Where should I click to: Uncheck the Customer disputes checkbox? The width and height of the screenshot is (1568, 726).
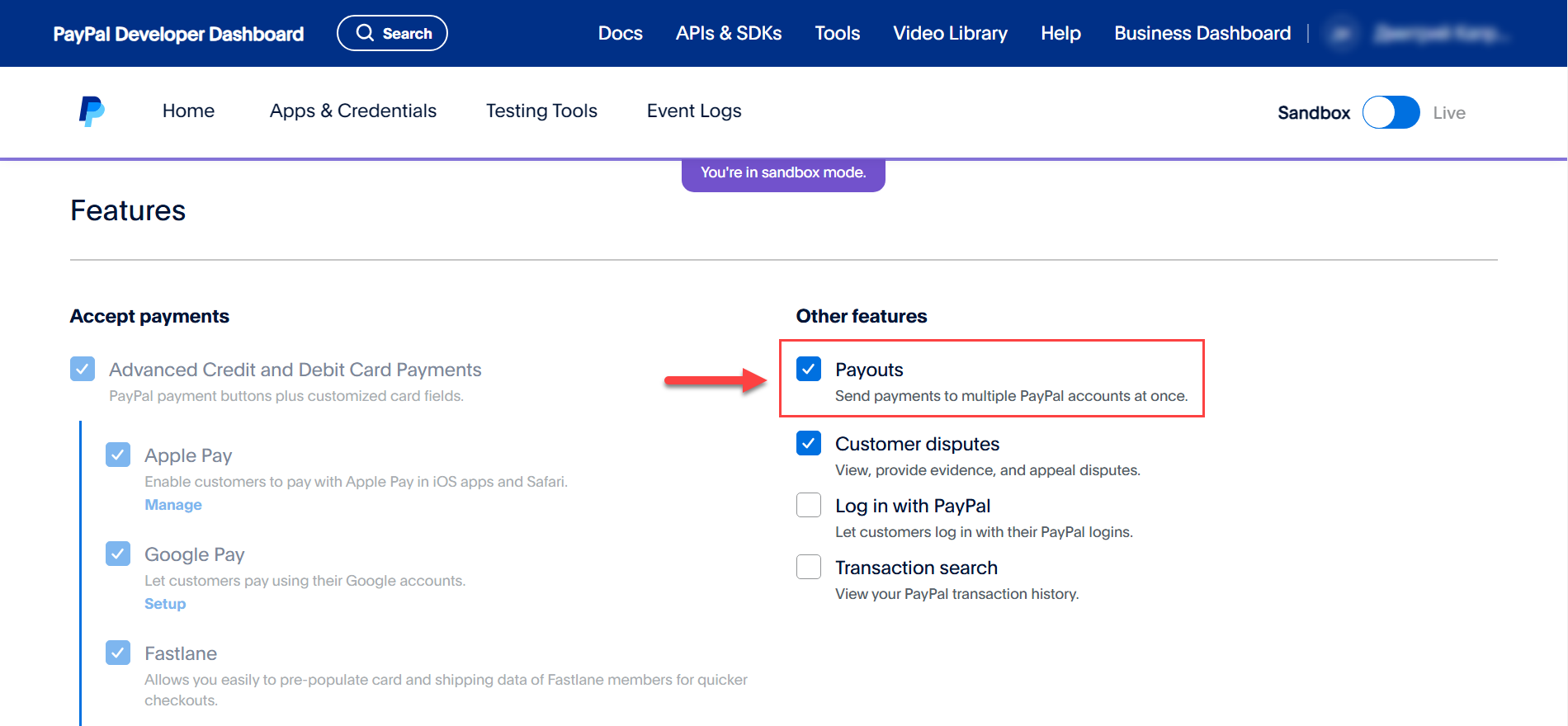pos(809,443)
